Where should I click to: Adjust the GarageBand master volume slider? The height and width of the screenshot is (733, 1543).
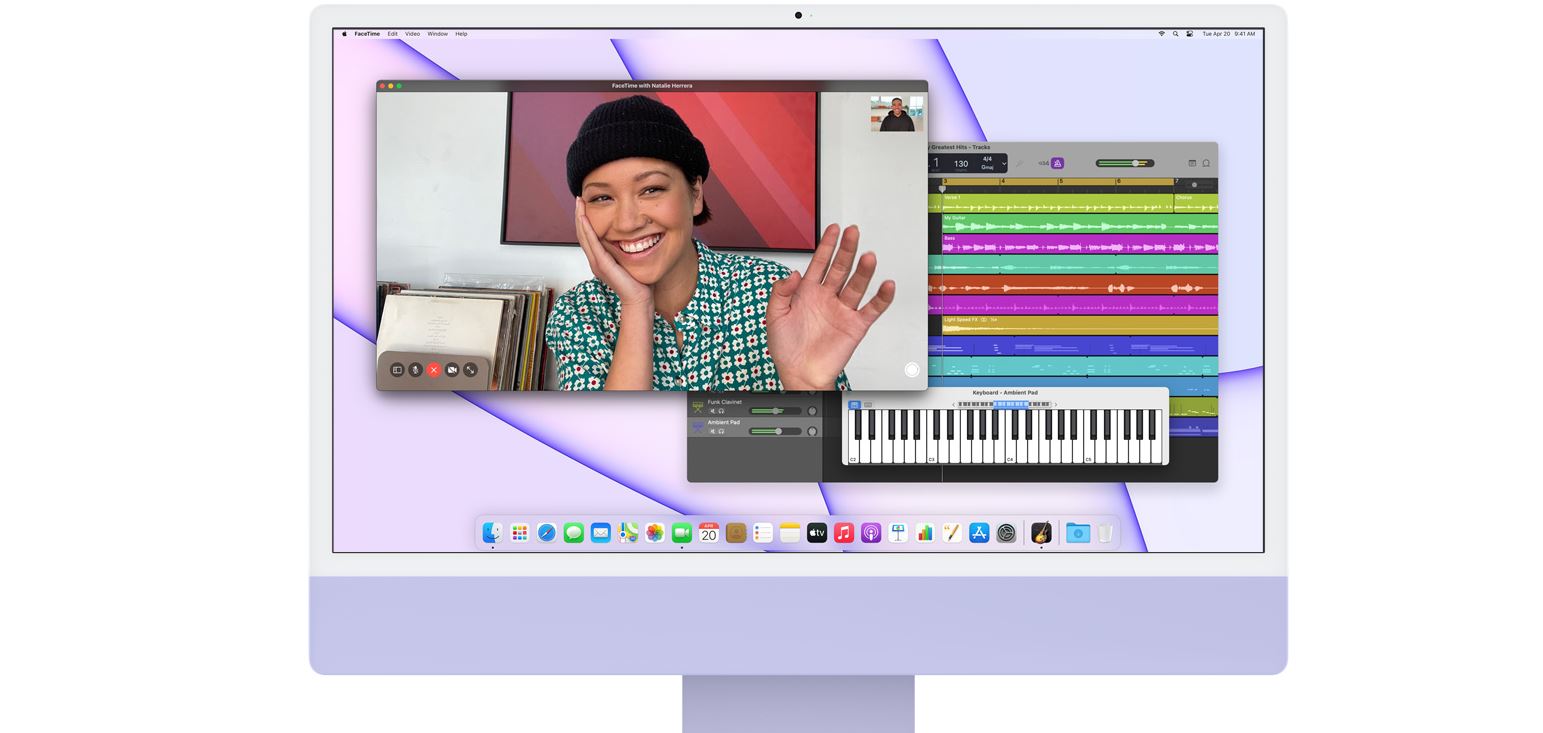point(1135,163)
